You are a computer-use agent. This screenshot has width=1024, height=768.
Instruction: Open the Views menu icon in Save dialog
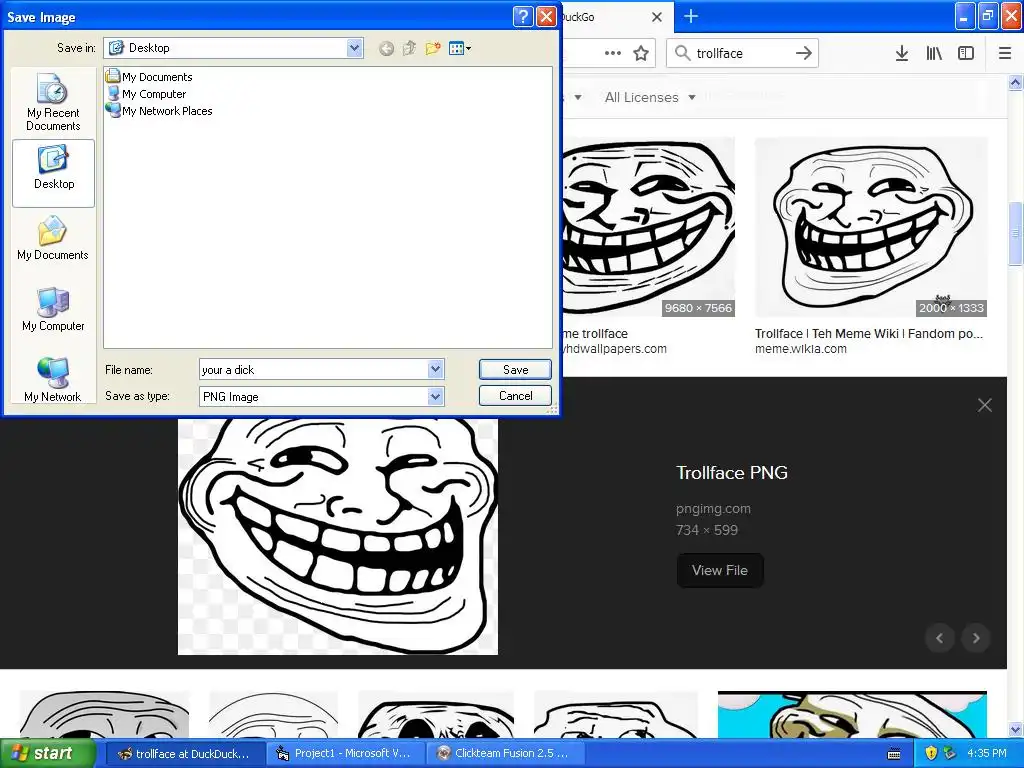coord(460,48)
